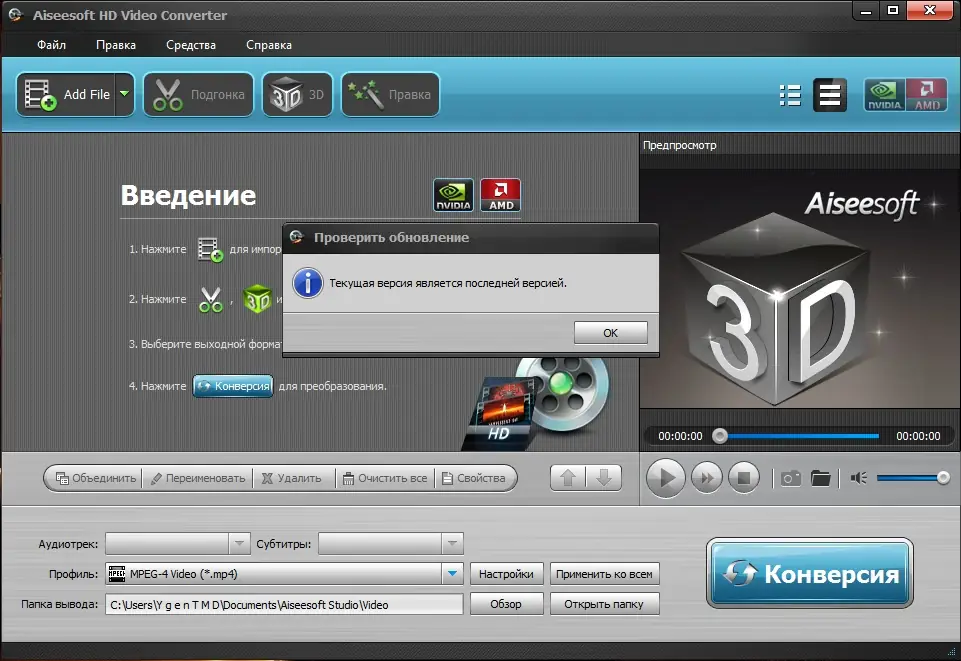
Task: Adjust the volume slider
Action: pyautogui.click(x=913, y=478)
